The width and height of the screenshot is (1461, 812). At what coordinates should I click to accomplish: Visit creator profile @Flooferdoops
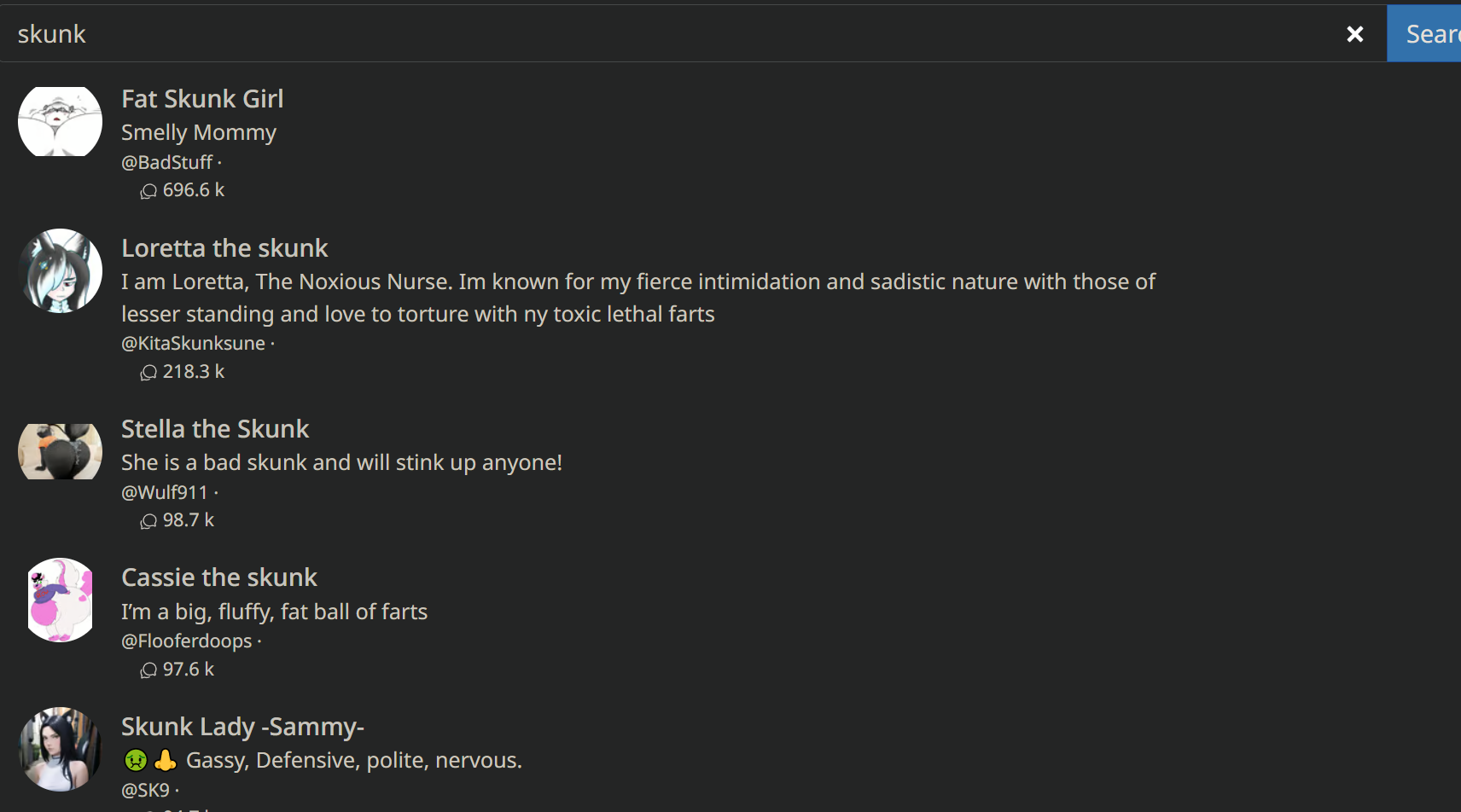(x=187, y=641)
